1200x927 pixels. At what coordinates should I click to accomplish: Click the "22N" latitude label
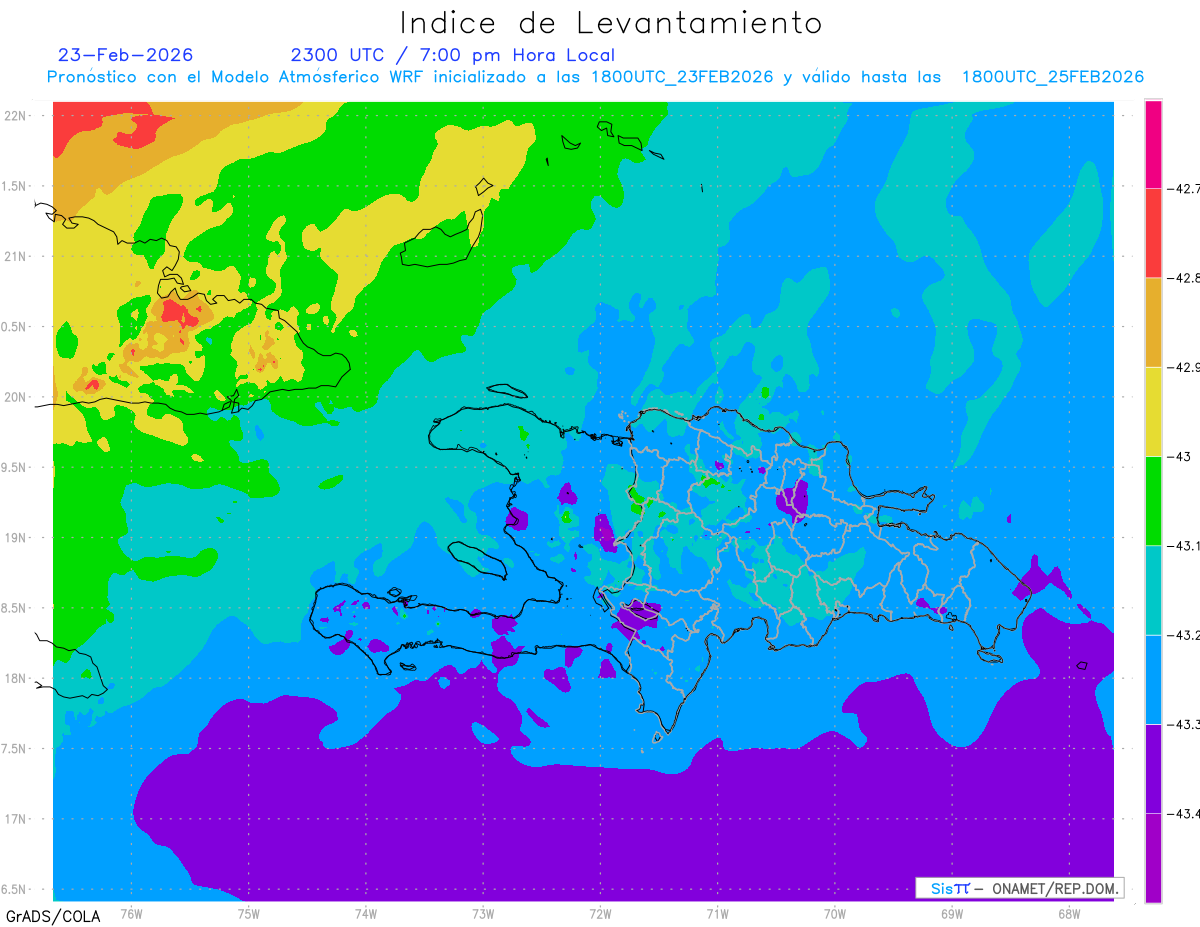click(15, 116)
